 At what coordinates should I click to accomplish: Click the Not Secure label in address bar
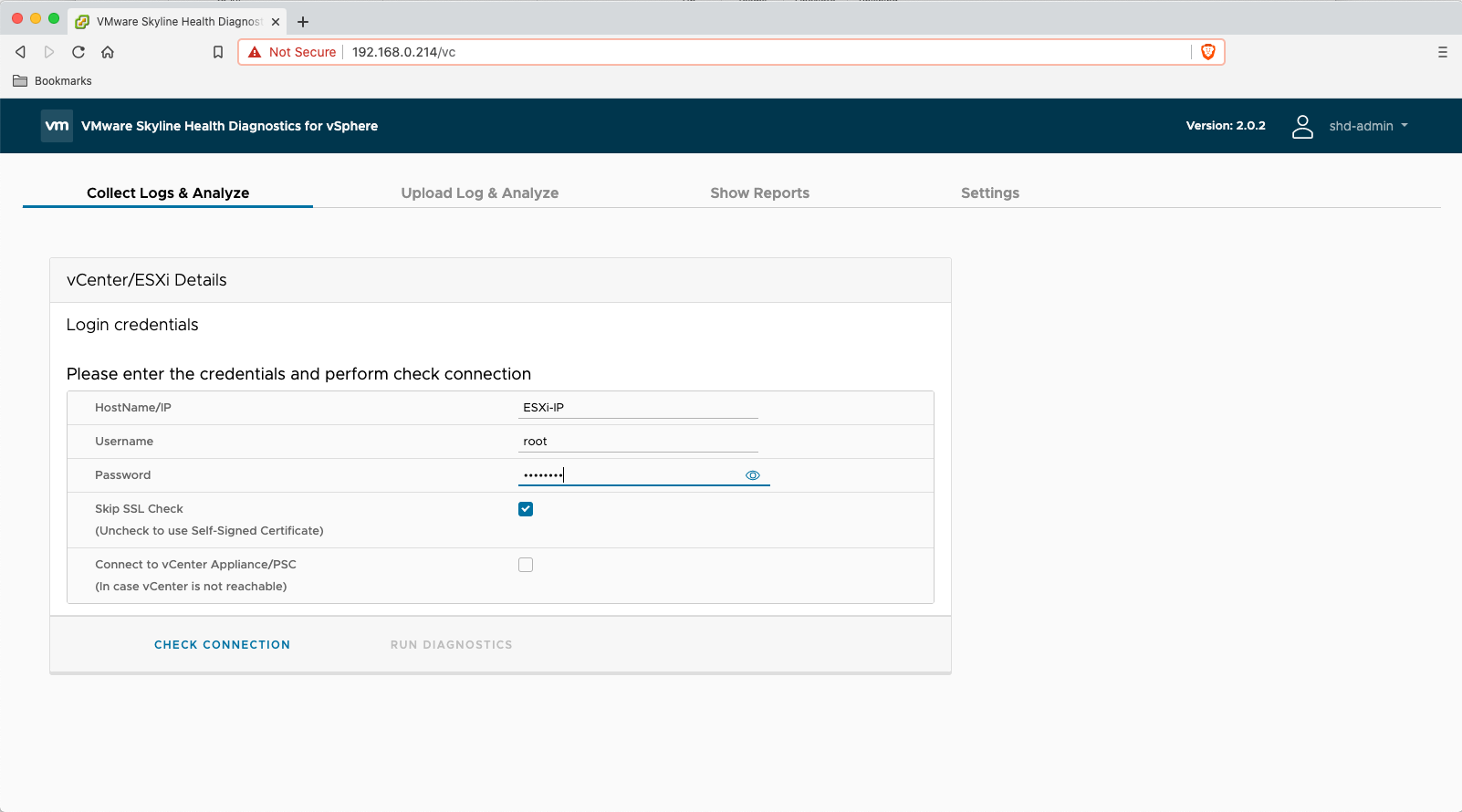click(302, 52)
